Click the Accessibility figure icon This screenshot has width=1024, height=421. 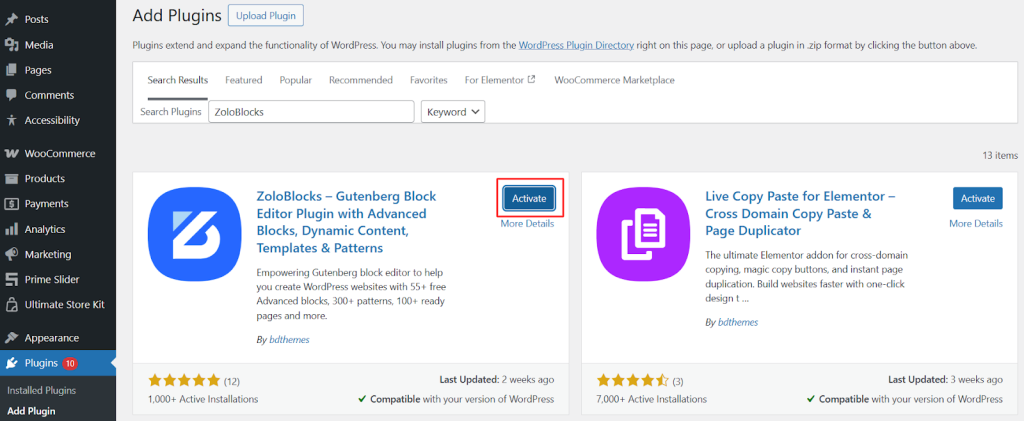[x=11, y=120]
